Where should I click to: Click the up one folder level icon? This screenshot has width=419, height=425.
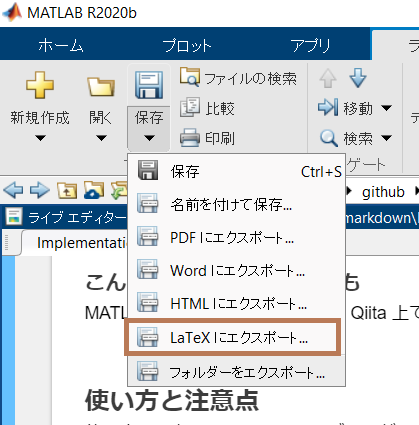[67, 191]
